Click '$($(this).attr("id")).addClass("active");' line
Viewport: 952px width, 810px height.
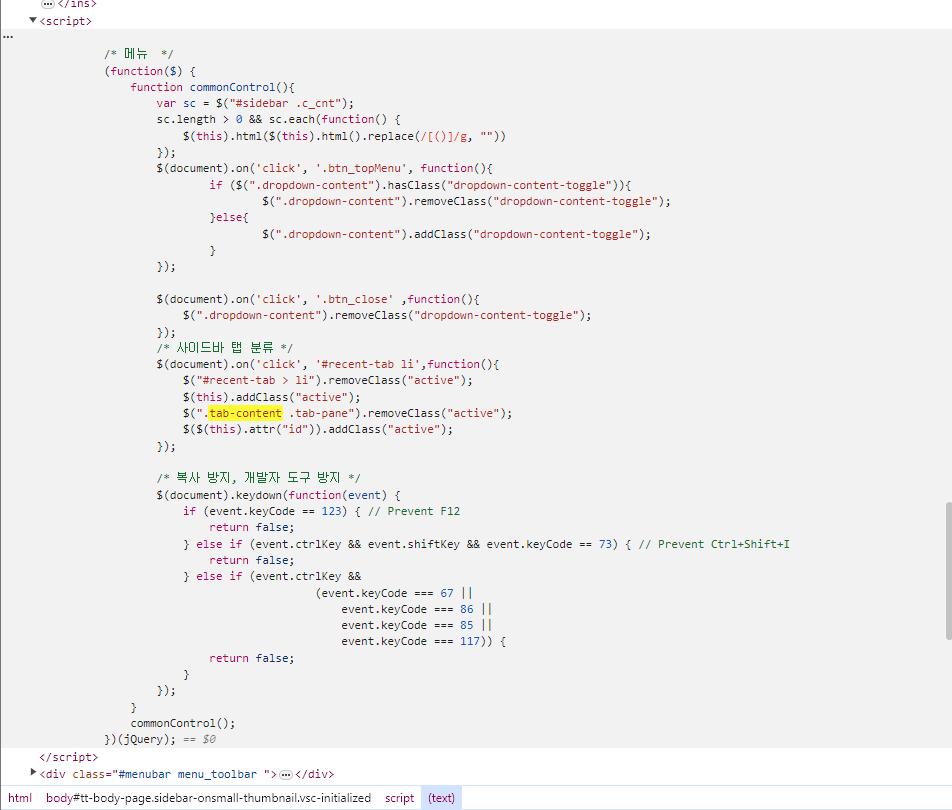click(x=318, y=429)
